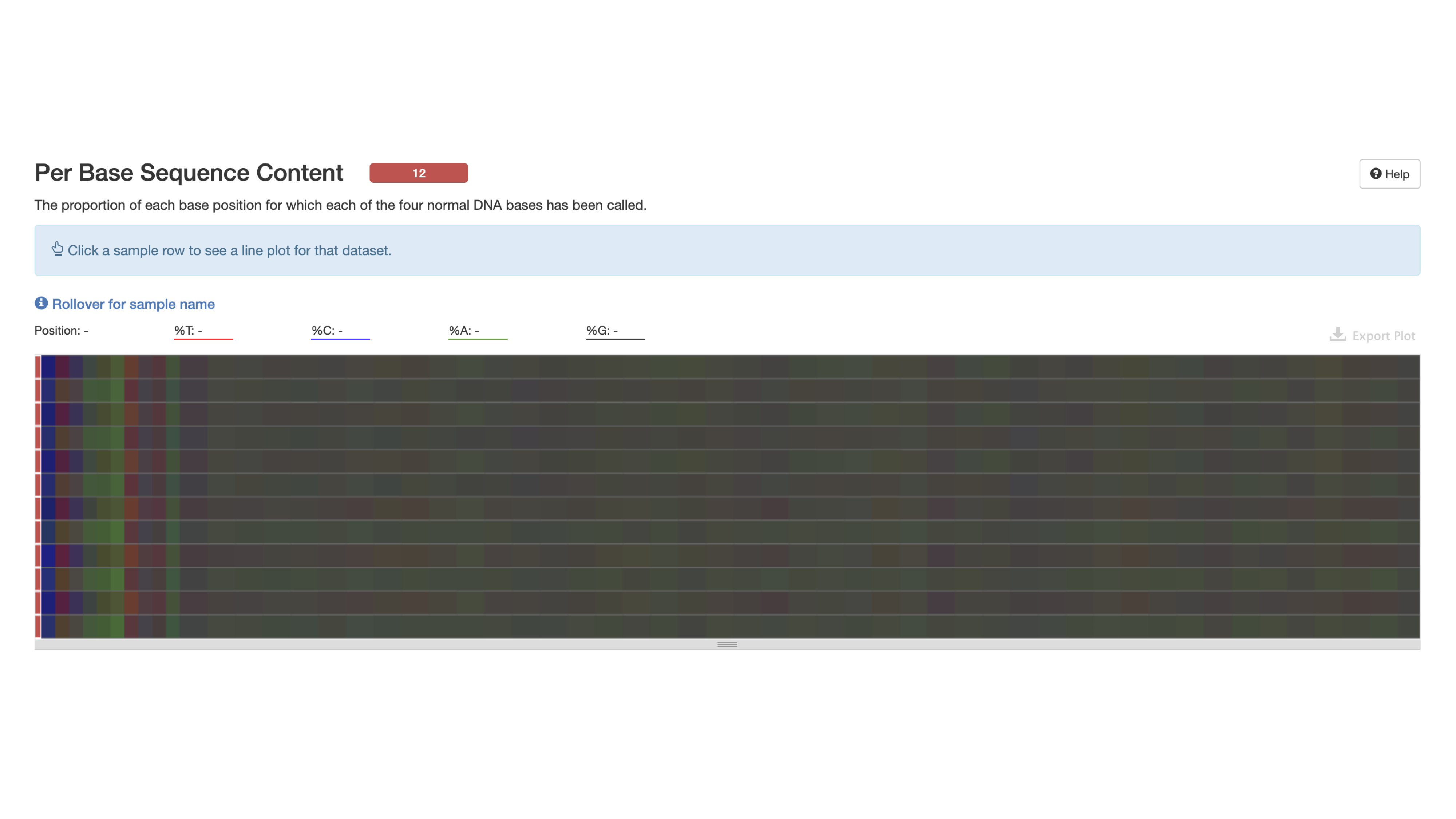Viewport: 1456px width, 819px height.
Task: Click the info icon before Rollover for sample name
Action: point(41,304)
